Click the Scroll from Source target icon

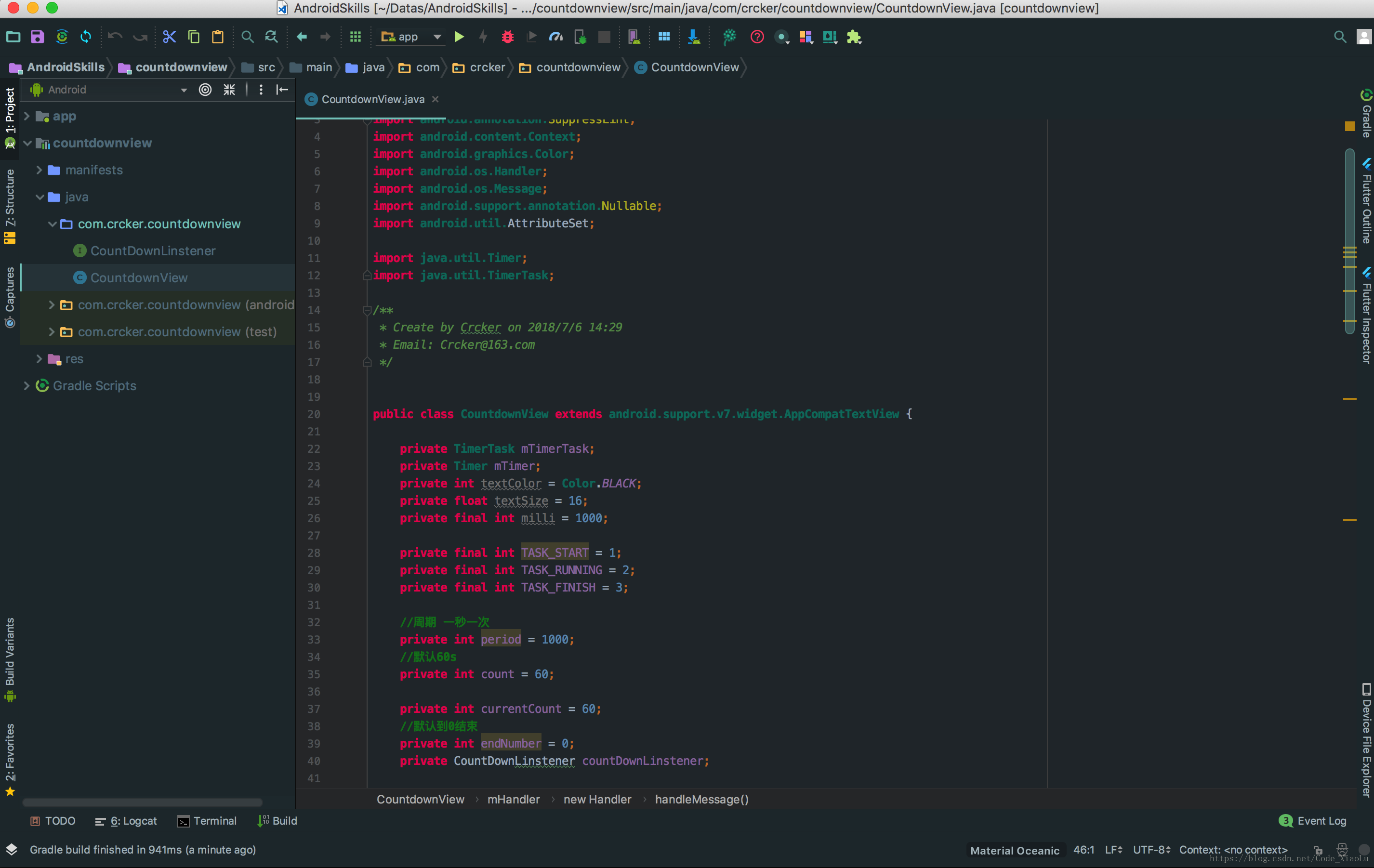(205, 90)
